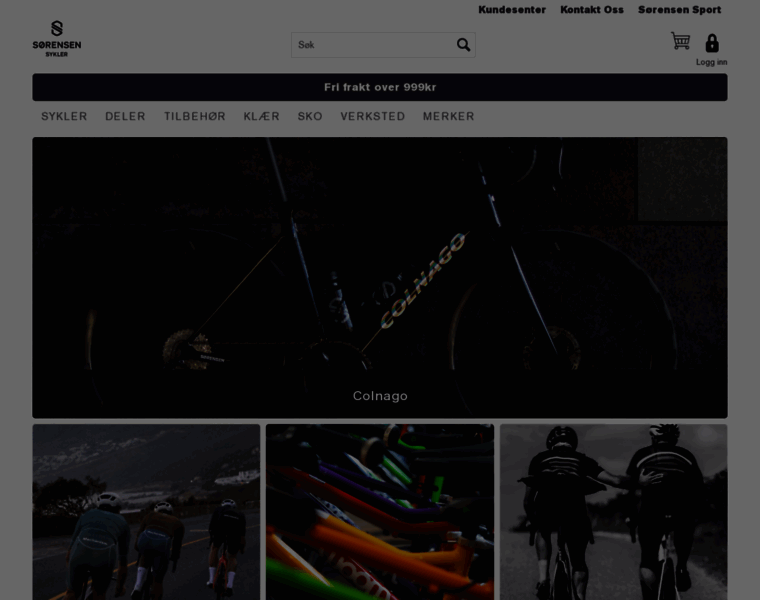Open the colorful kids bikes photo tile
760x600 pixels.
tap(380, 512)
